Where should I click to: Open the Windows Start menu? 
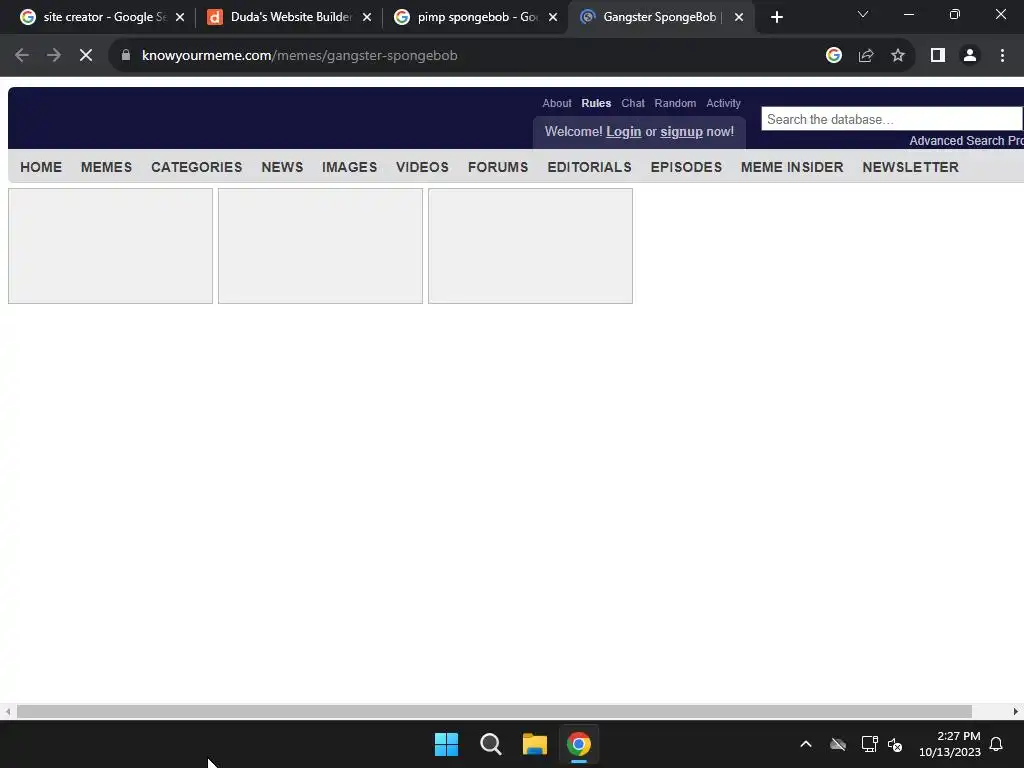[x=447, y=744]
